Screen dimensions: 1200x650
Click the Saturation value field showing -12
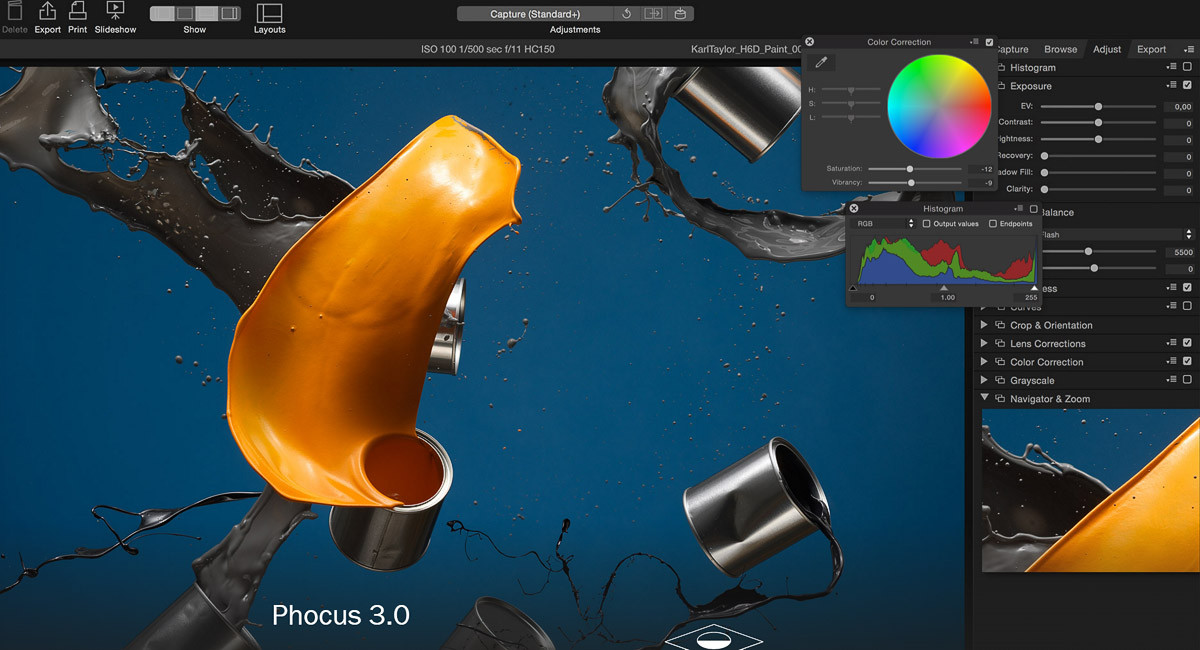(x=980, y=169)
